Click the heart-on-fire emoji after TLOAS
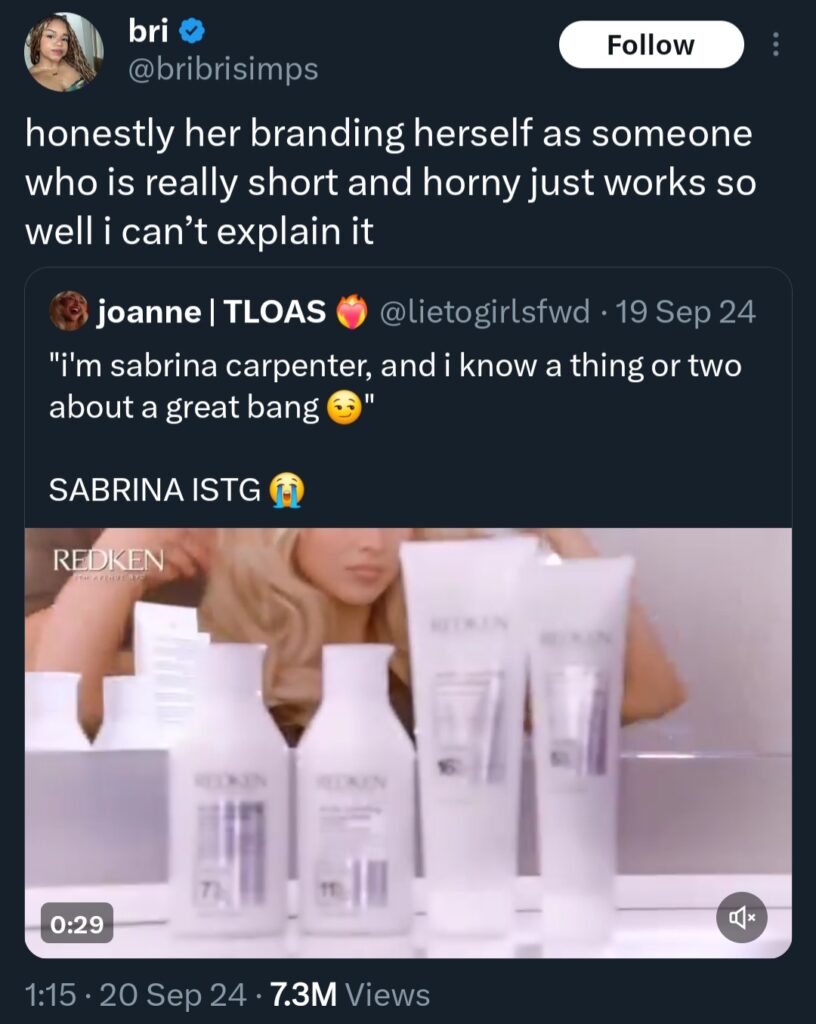The height and width of the screenshot is (1024, 816). point(351,313)
